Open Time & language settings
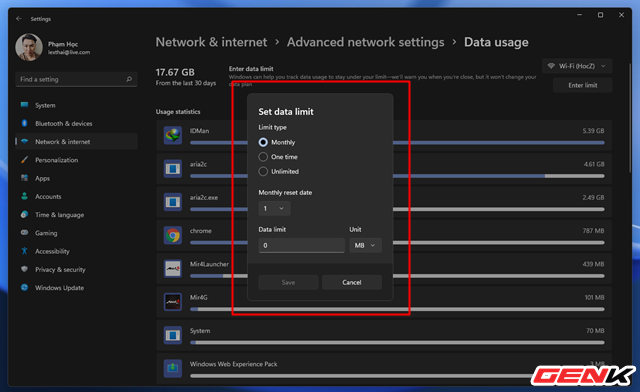Image resolution: width=640 pixels, height=392 pixels. pyautogui.click(x=76, y=215)
